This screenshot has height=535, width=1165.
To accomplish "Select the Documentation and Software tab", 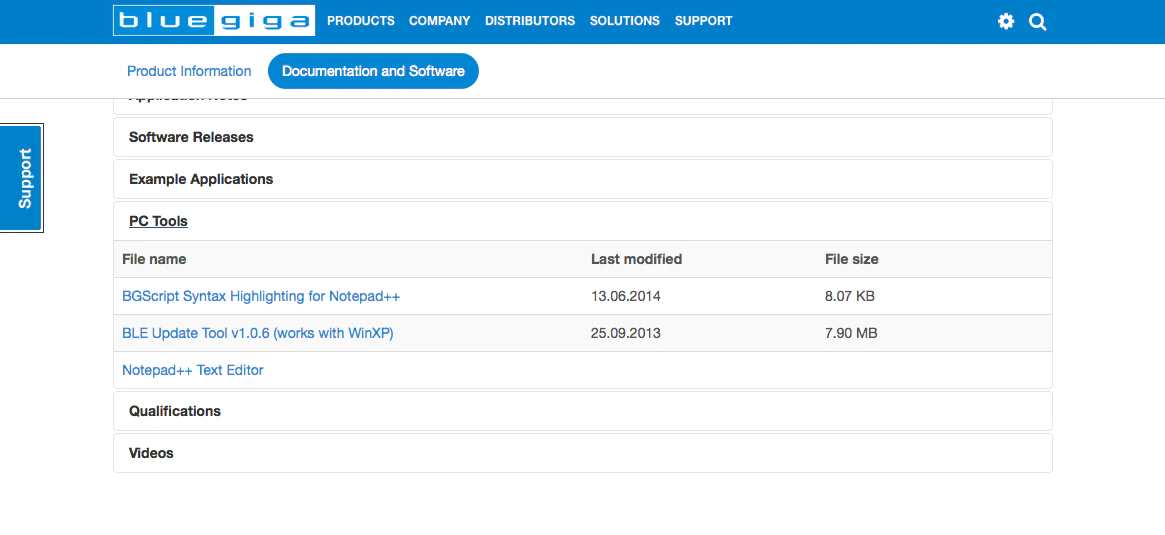I will tap(373, 71).
